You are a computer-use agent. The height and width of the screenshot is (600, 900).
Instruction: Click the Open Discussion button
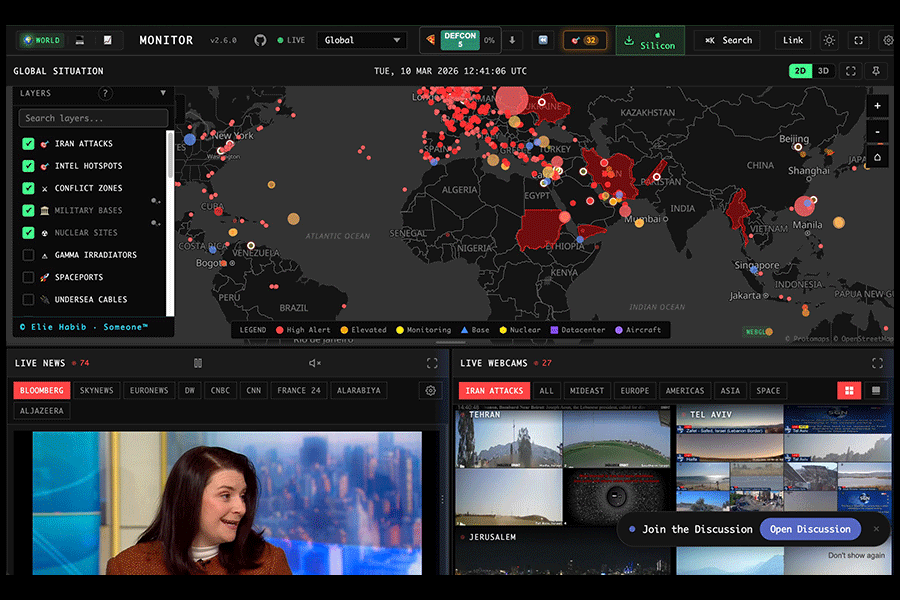[x=810, y=529]
